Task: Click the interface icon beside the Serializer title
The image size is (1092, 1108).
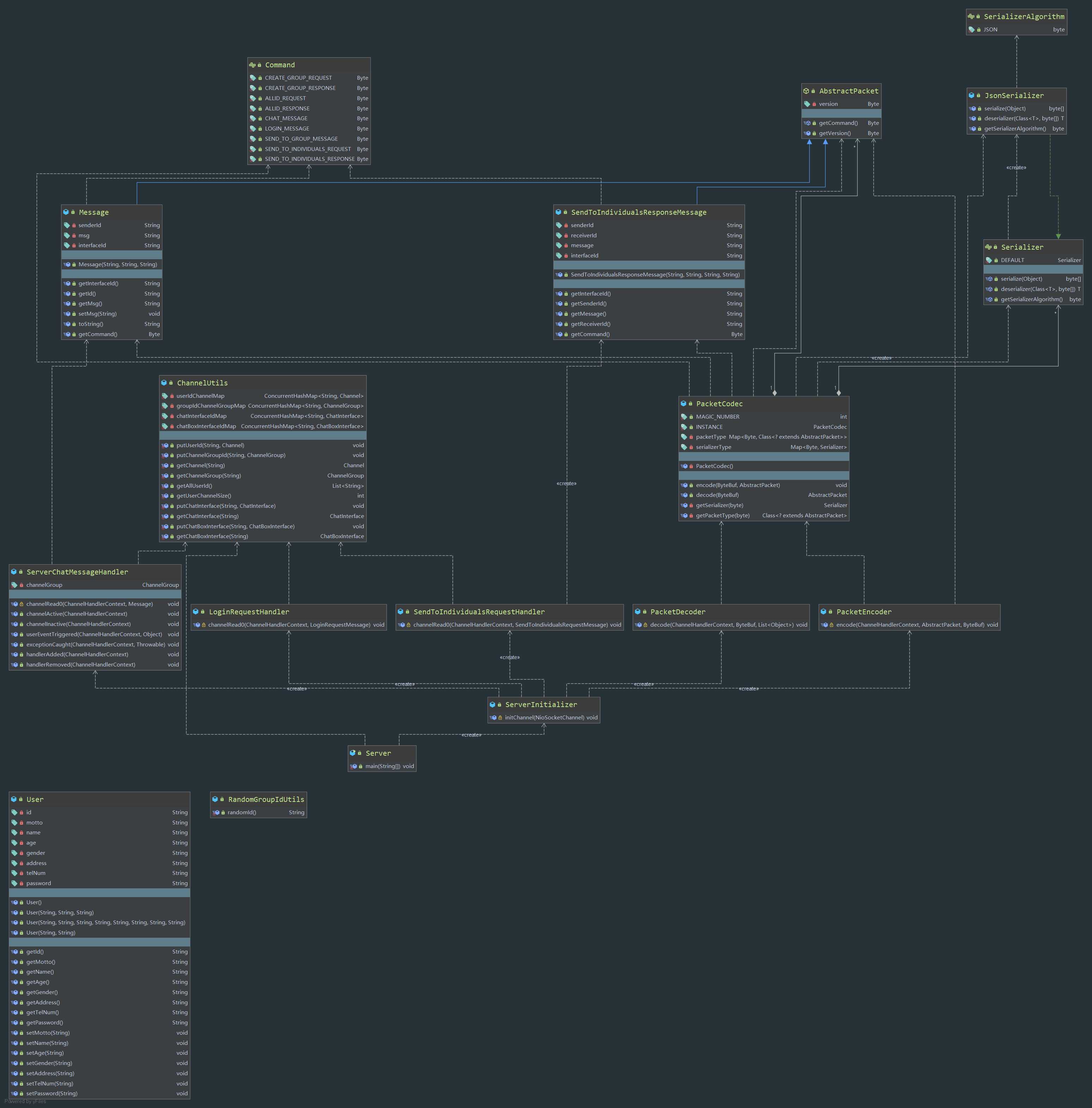Action: [x=988, y=246]
